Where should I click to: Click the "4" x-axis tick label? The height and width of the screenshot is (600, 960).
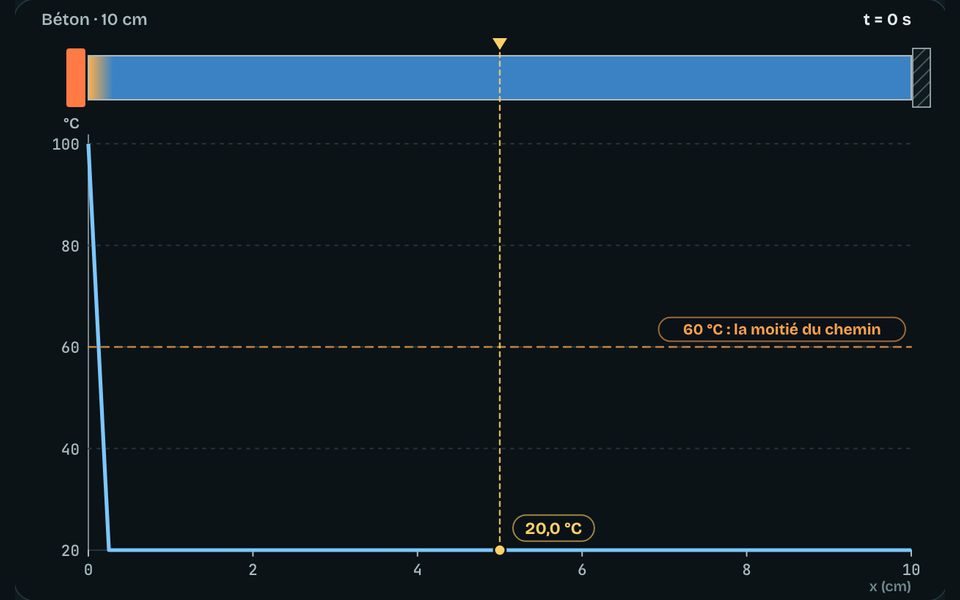click(418, 570)
